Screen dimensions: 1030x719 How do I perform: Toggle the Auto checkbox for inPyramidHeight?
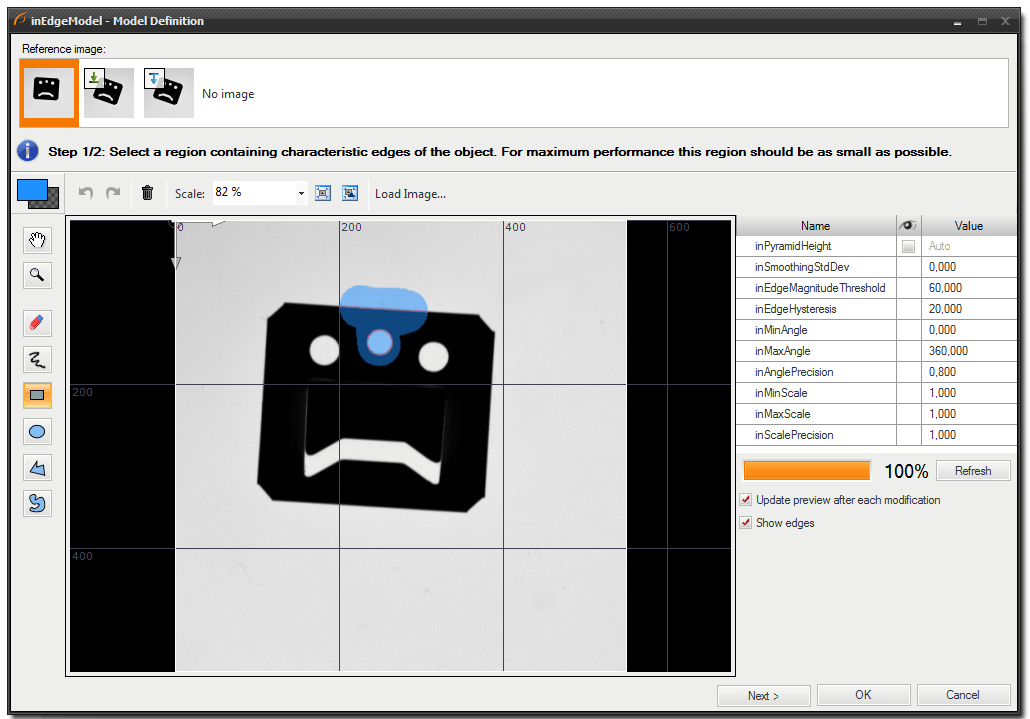[x=908, y=246]
